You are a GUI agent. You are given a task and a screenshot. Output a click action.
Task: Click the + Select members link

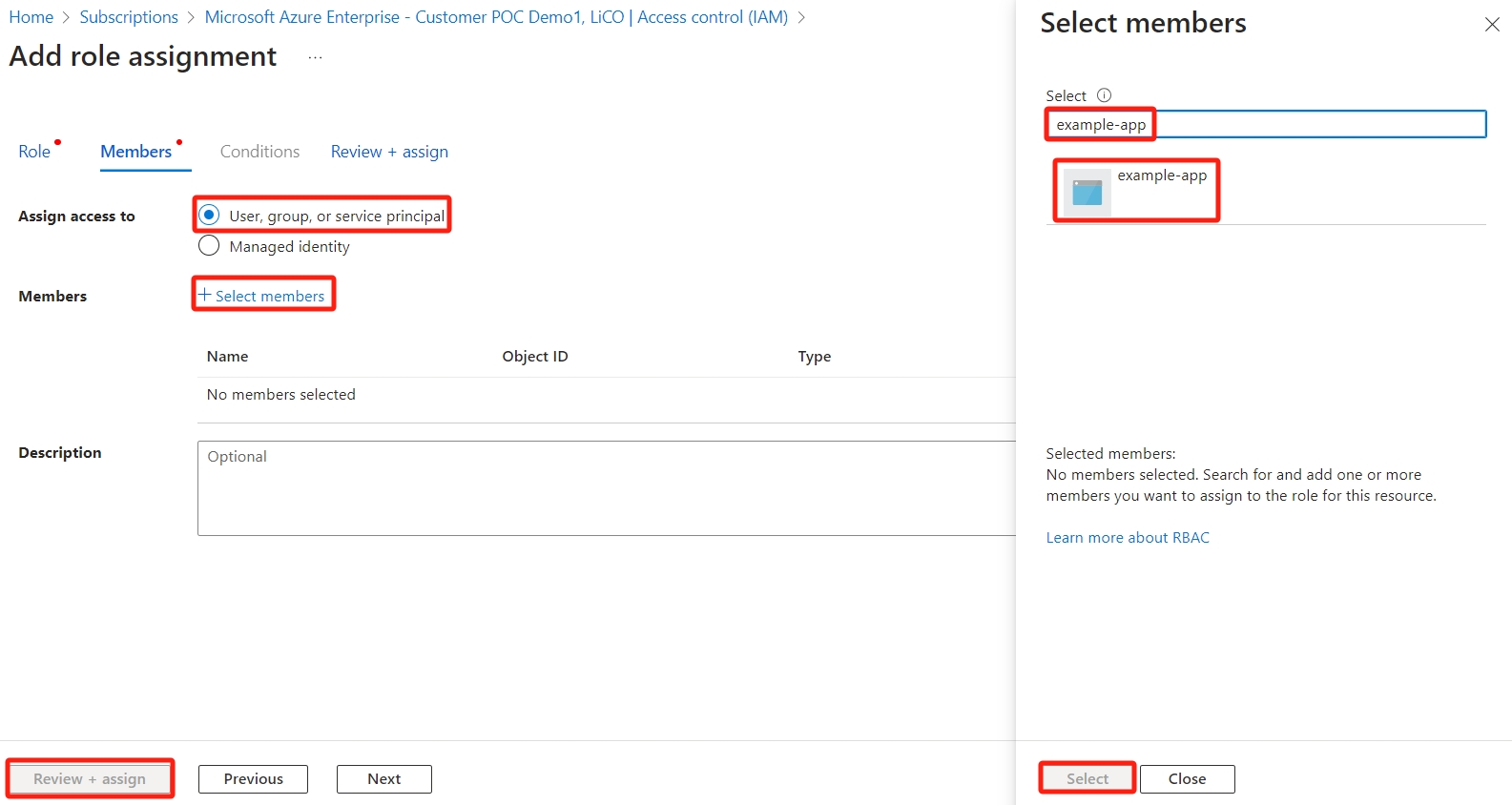[262, 296]
